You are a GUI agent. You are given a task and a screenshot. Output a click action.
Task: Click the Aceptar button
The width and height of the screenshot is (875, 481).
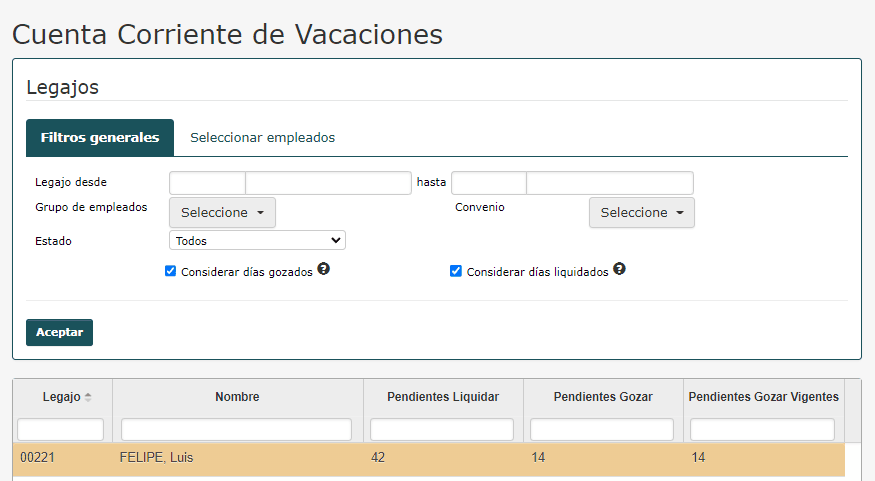click(59, 333)
